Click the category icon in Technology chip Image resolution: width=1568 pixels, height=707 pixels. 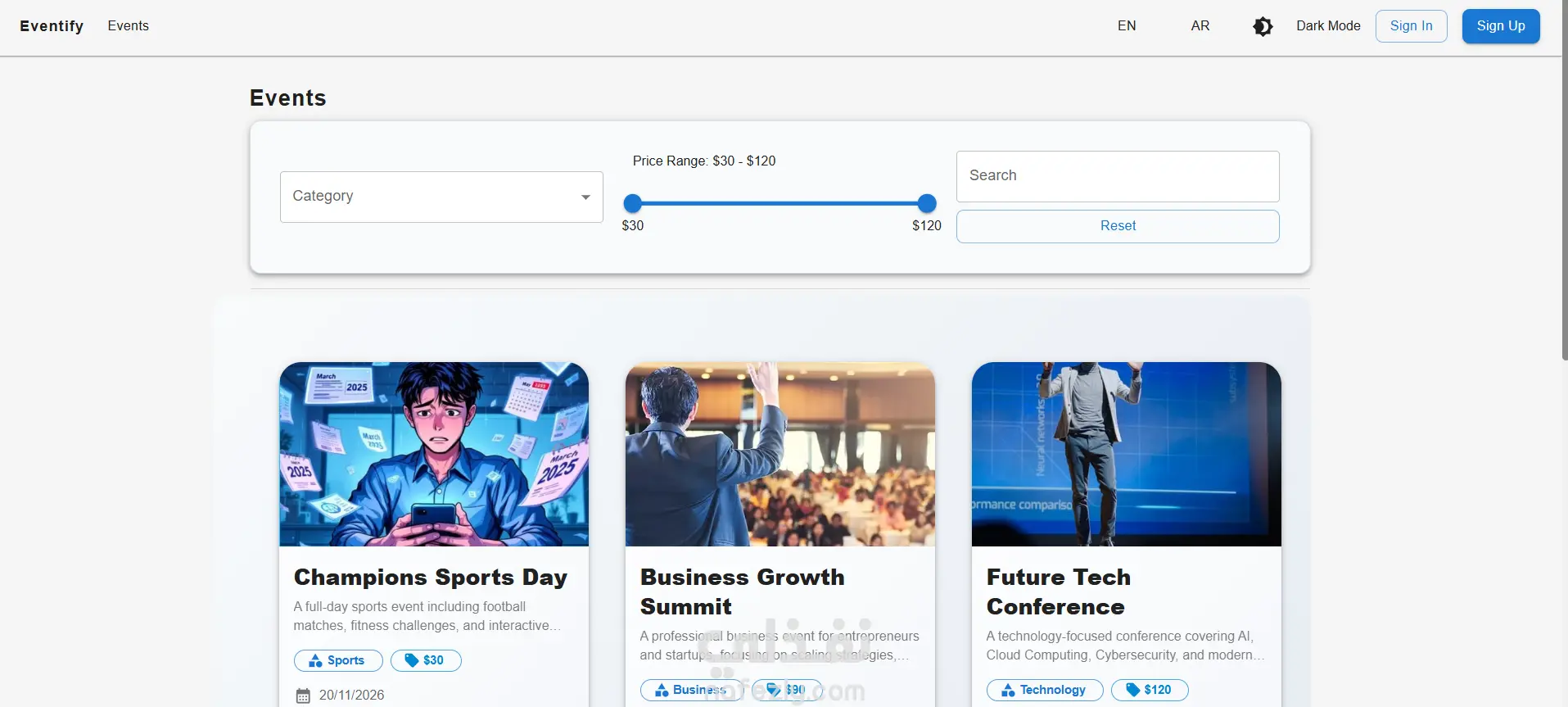click(1008, 690)
